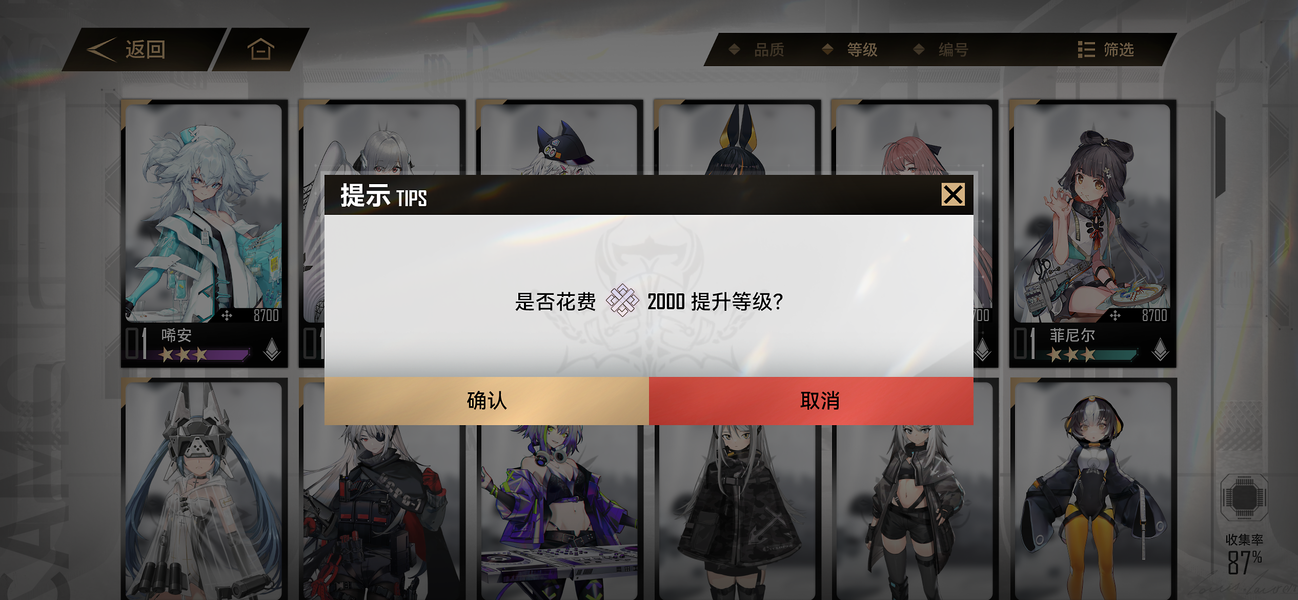Sort characters by 品质
This screenshot has height=600, width=1298.
point(757,49)
